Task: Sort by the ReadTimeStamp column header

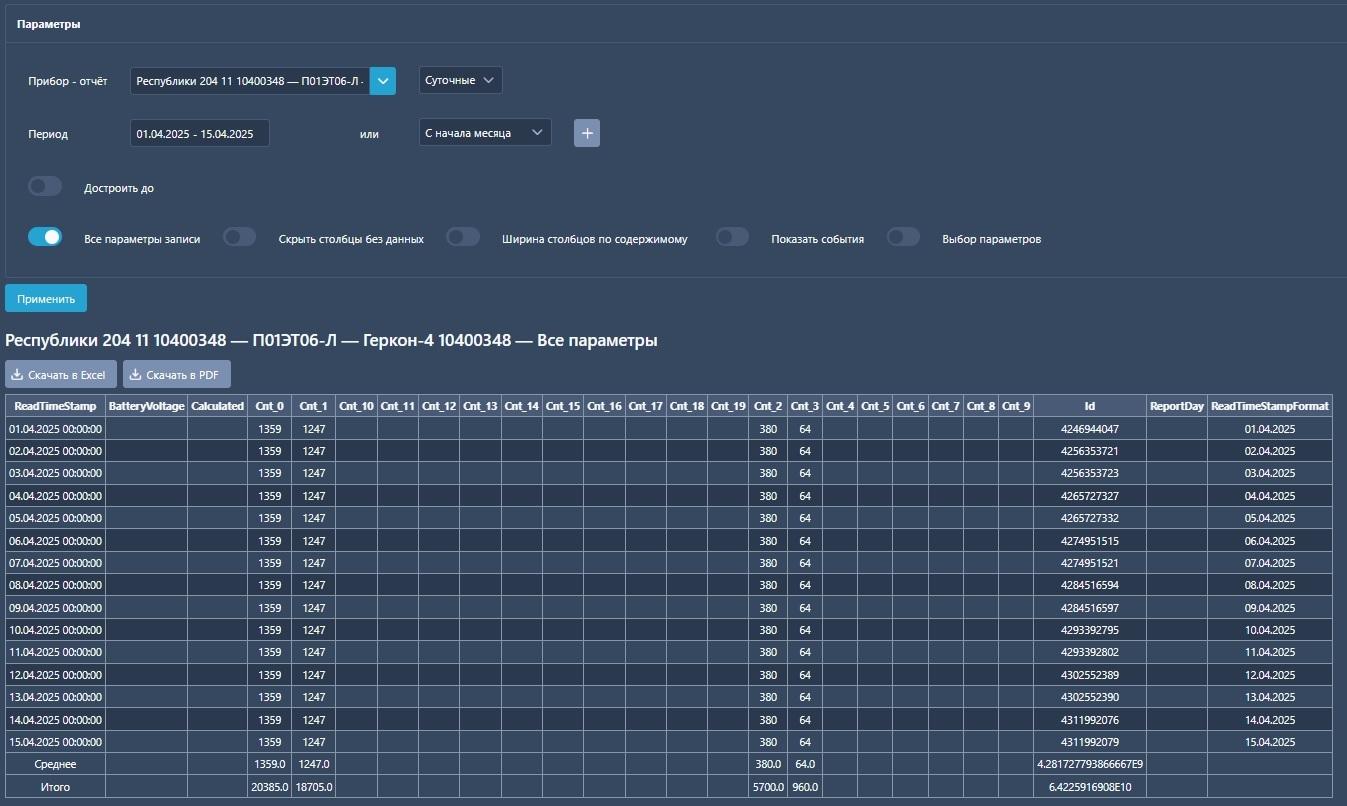Action: [x=55, y=406]
